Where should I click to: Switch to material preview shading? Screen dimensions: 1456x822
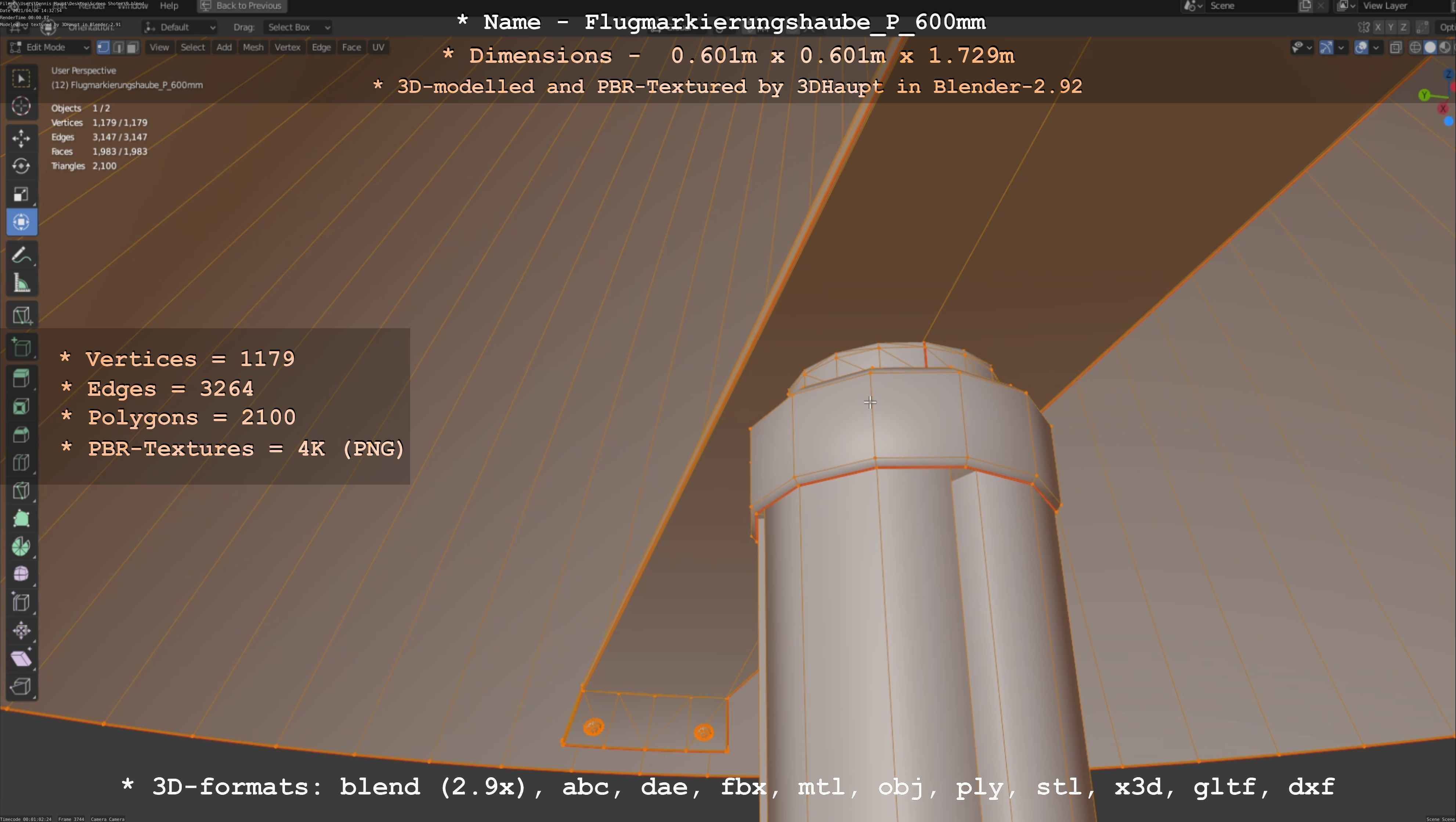(x=1445, y=47)
